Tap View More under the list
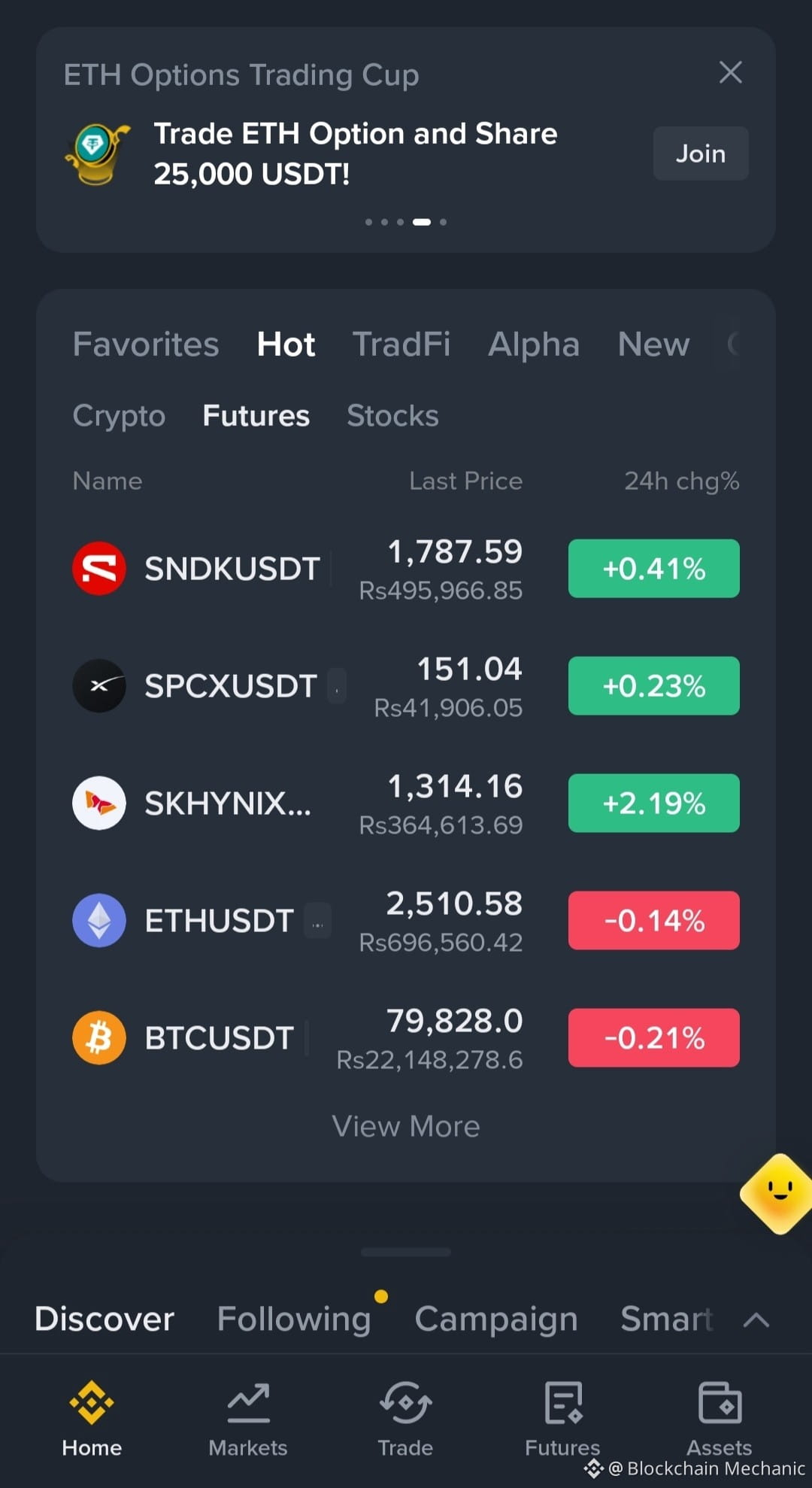Image resolution: width=812 pixels, height=1488 pixels. 406,1126
